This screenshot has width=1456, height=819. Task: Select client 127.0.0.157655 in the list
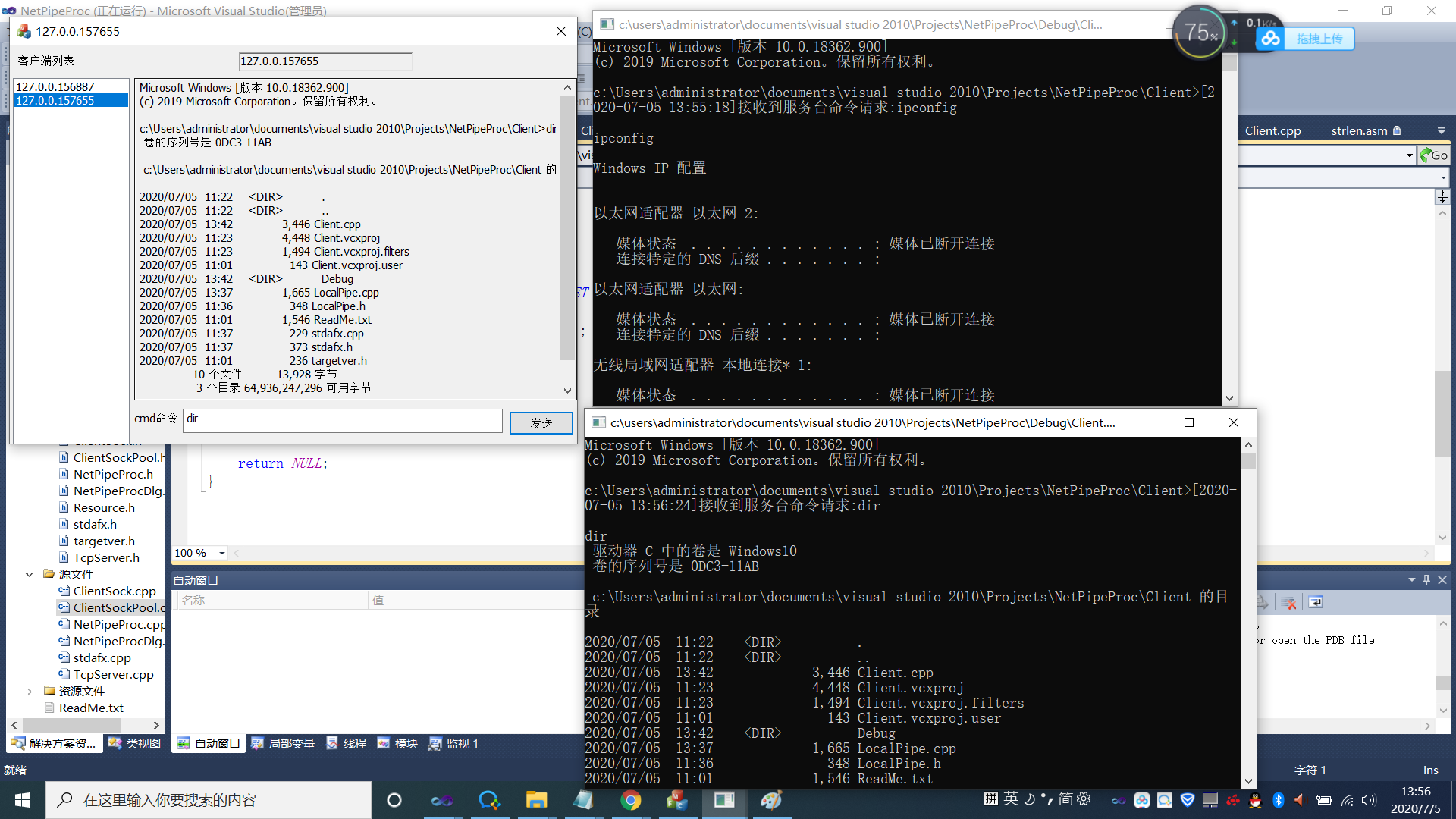point(71,101)
